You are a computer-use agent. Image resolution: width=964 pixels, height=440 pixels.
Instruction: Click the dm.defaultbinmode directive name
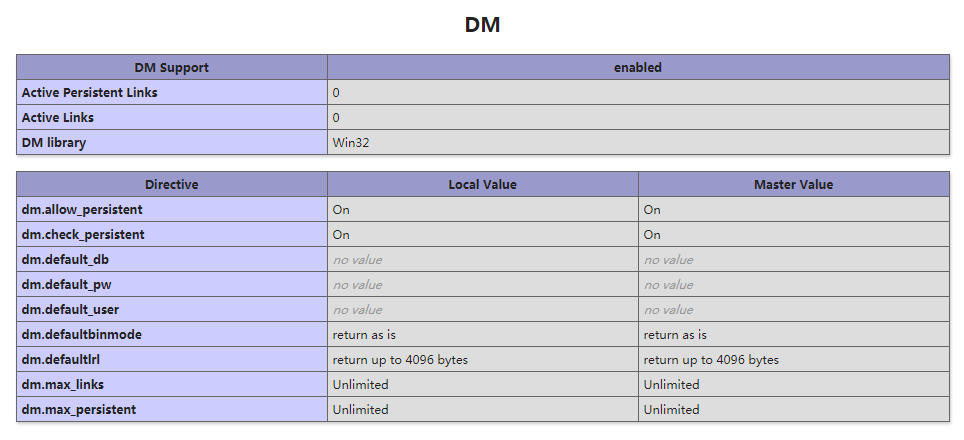[82, 335]
